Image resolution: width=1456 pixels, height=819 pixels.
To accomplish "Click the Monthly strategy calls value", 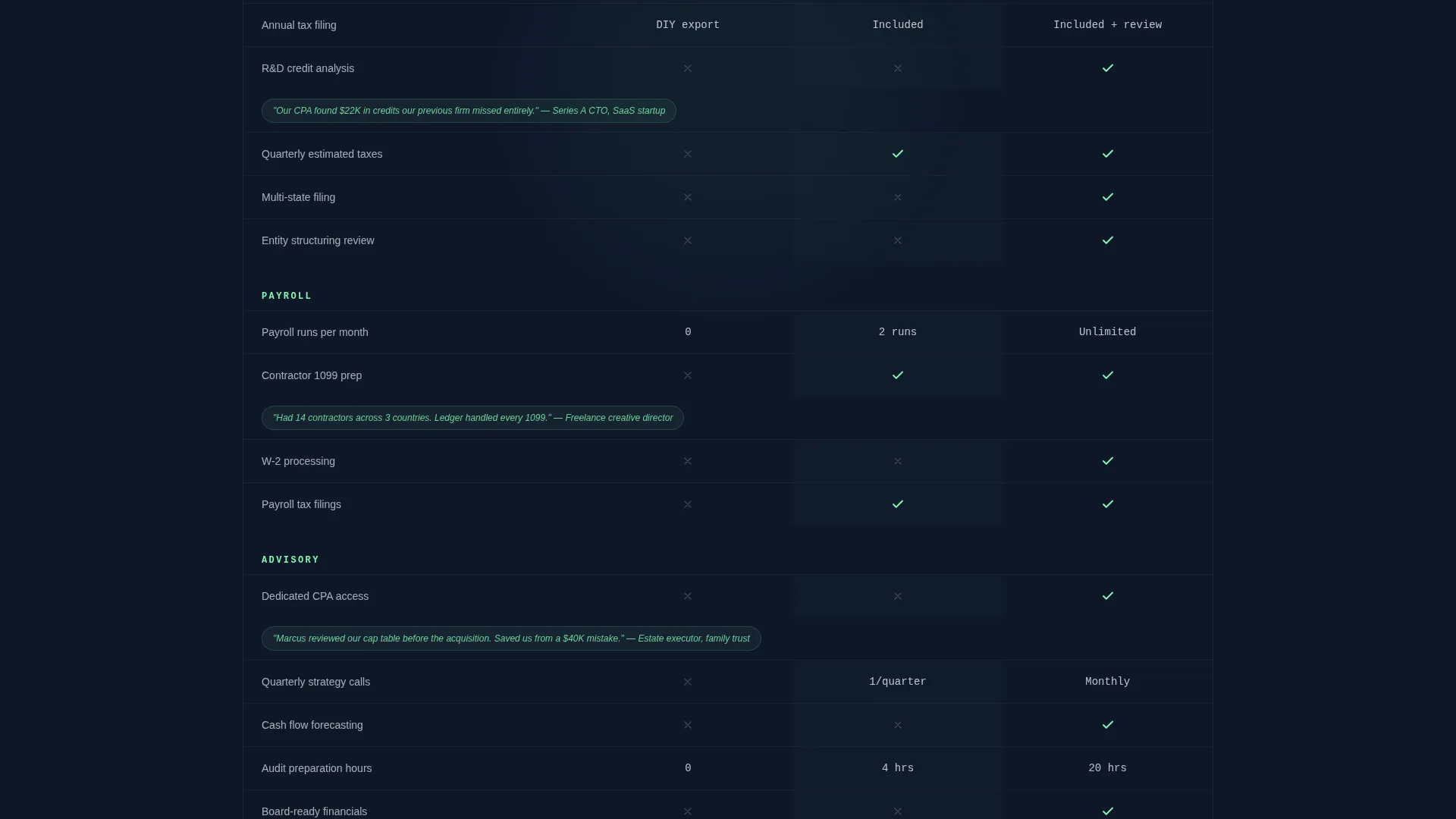I will coord(1107,682).
